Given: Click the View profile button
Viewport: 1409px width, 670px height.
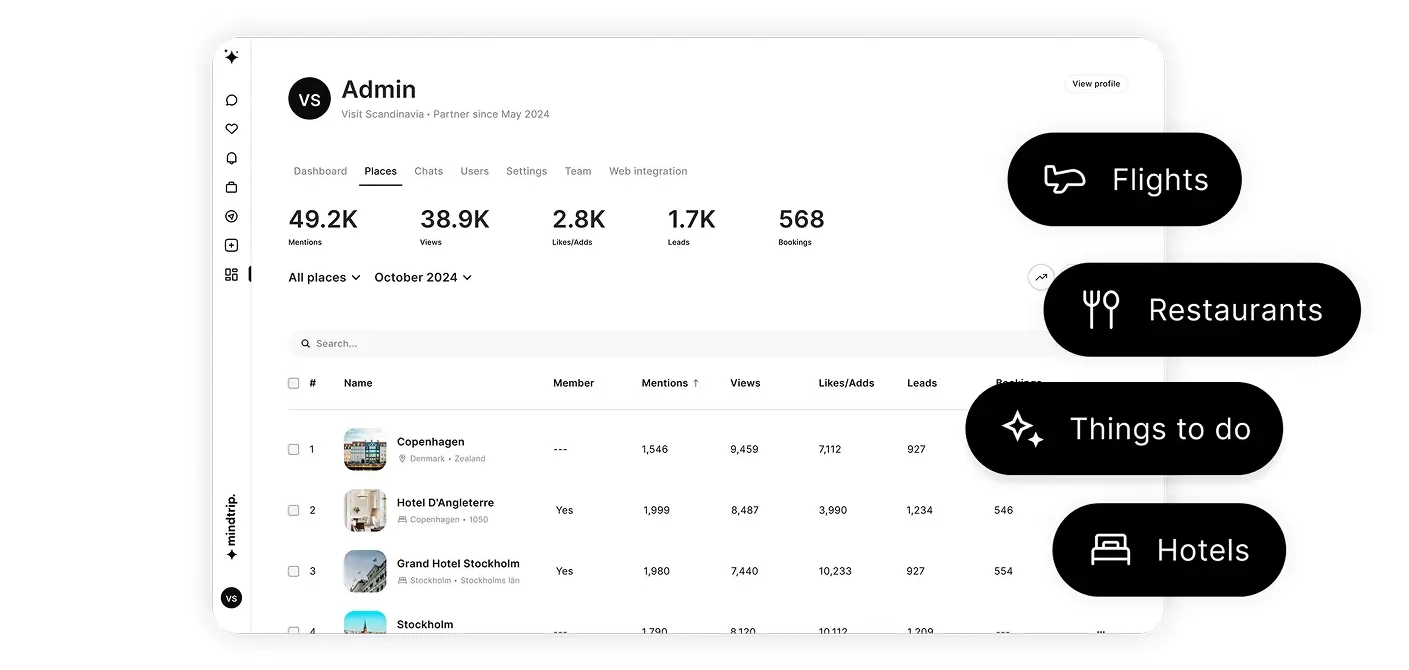Looking at the screenshot, I should pos(1096,84).
